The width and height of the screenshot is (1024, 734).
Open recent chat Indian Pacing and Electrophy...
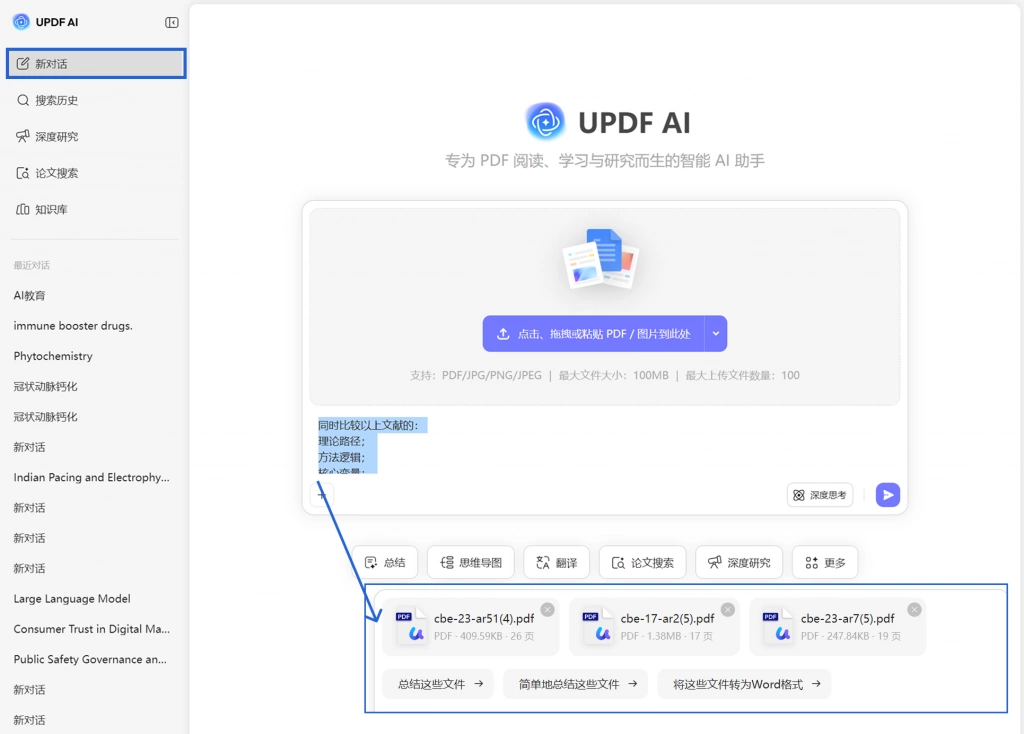[x=91, y=477]
